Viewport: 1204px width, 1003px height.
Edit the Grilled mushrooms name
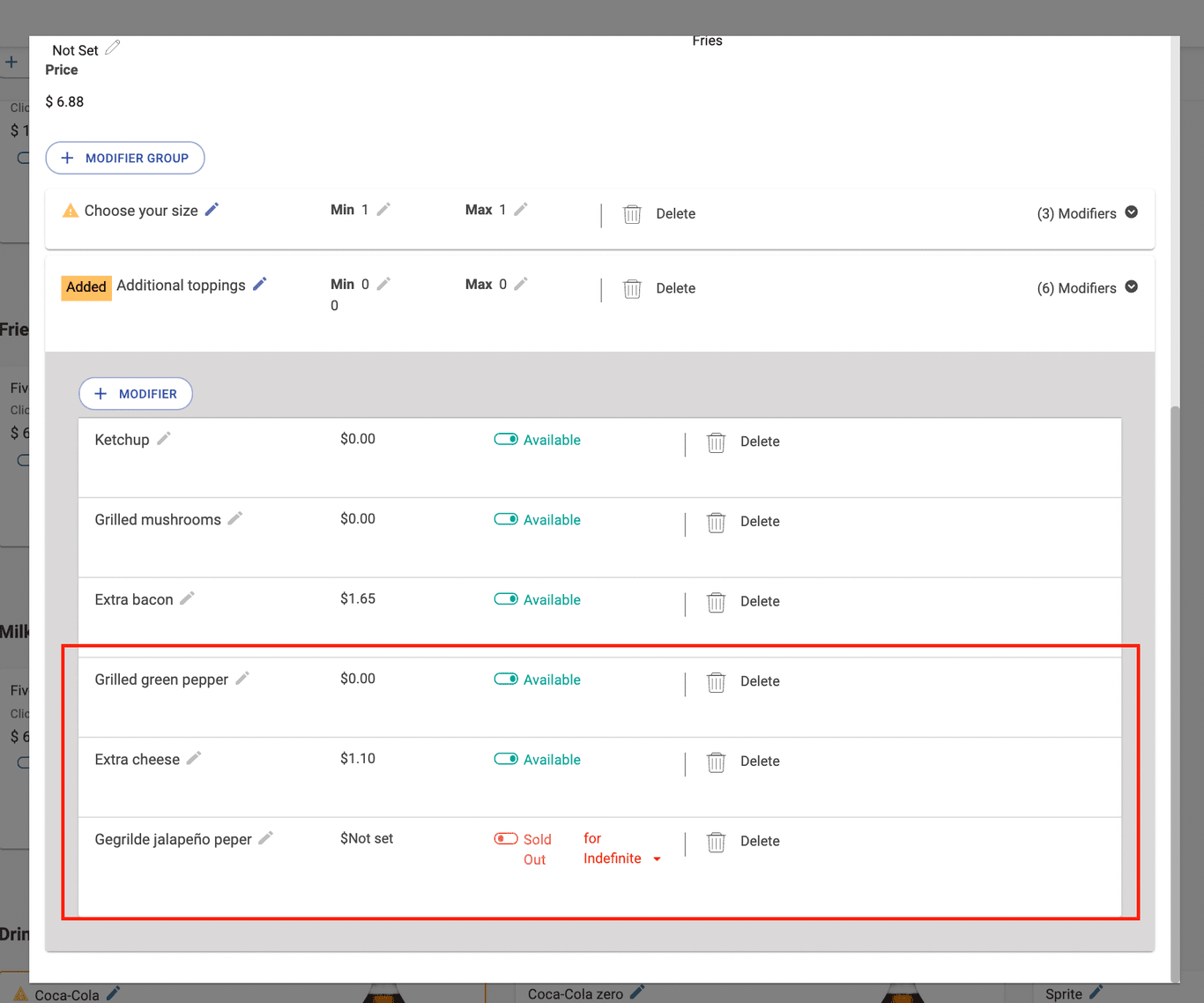pos(235,519)
